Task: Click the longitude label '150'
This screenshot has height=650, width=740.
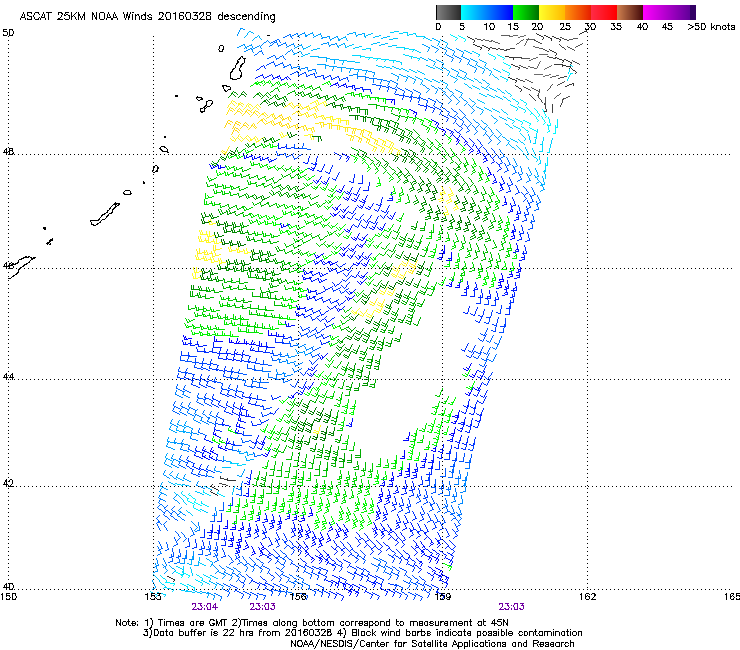Action: tap(9, 597)
